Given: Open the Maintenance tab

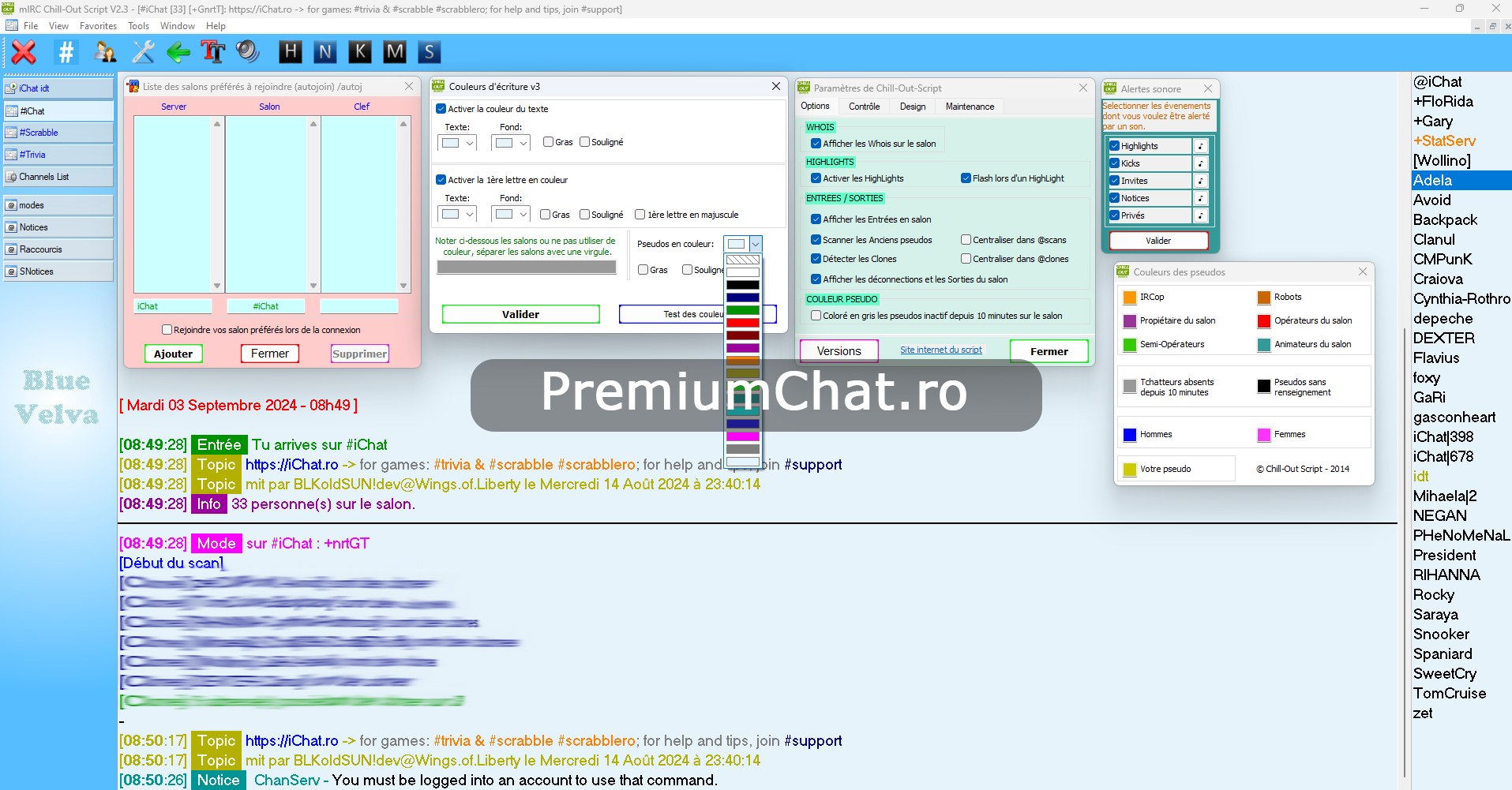Looking at the screenshot, I should tap(970, 107).
